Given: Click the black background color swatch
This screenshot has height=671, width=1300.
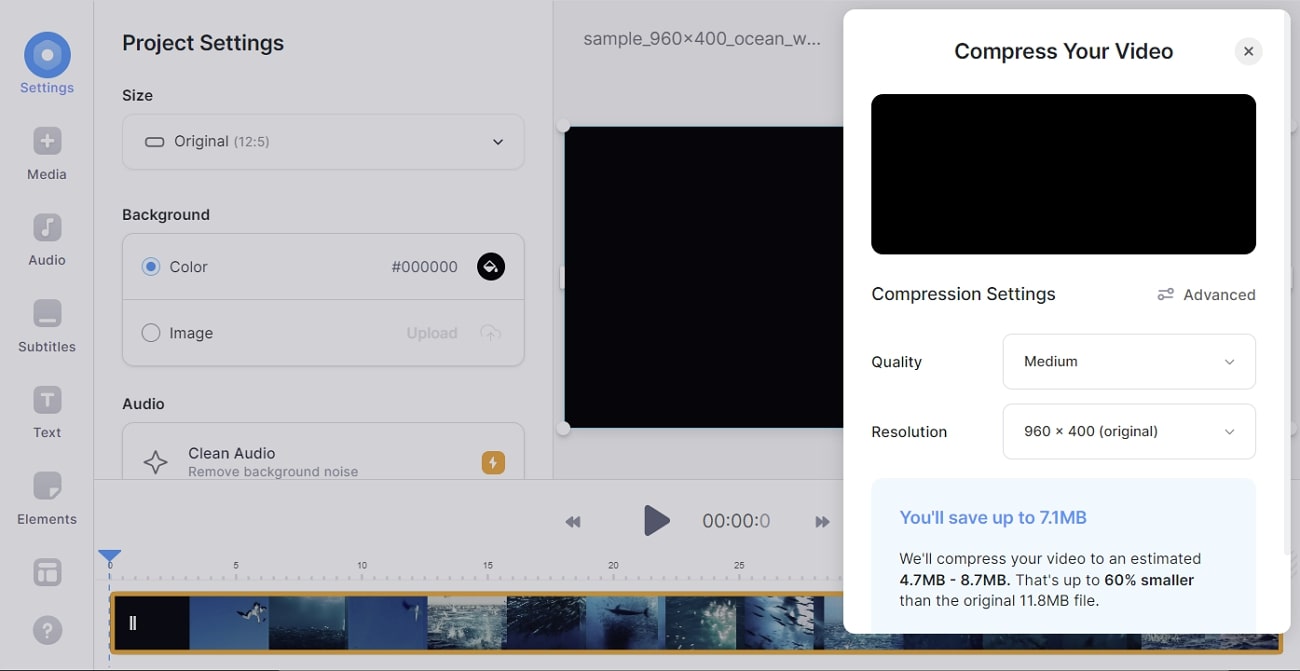Looking at the screenshot, I should click(x=491, y=267).
